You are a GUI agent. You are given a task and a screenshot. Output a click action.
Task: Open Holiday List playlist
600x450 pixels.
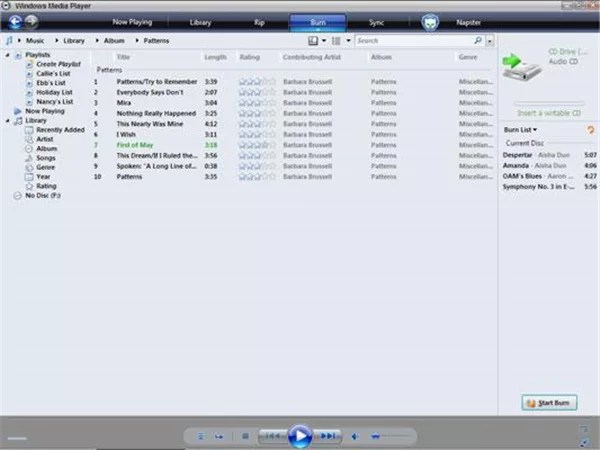pyautogui.click(x=54, y=92)
